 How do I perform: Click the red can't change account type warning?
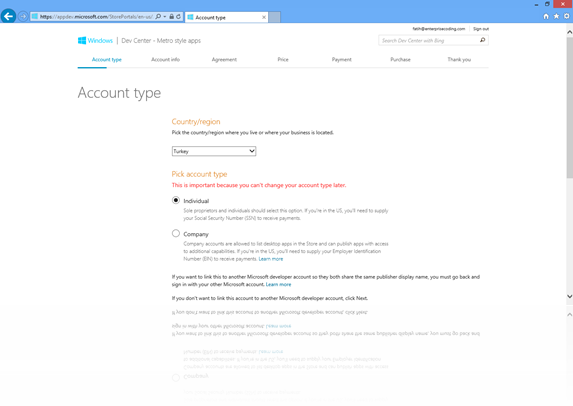tap(259, 185)
